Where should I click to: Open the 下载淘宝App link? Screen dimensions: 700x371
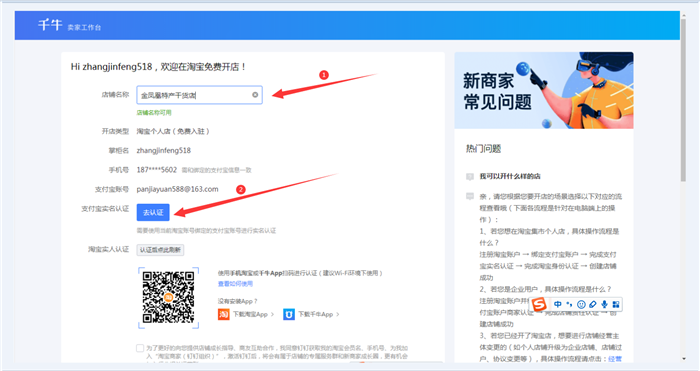click(253, 314)
